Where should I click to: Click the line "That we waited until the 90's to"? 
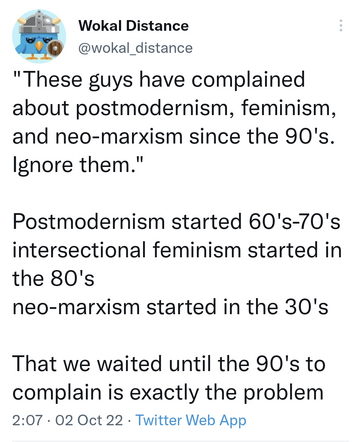[169, 364]
